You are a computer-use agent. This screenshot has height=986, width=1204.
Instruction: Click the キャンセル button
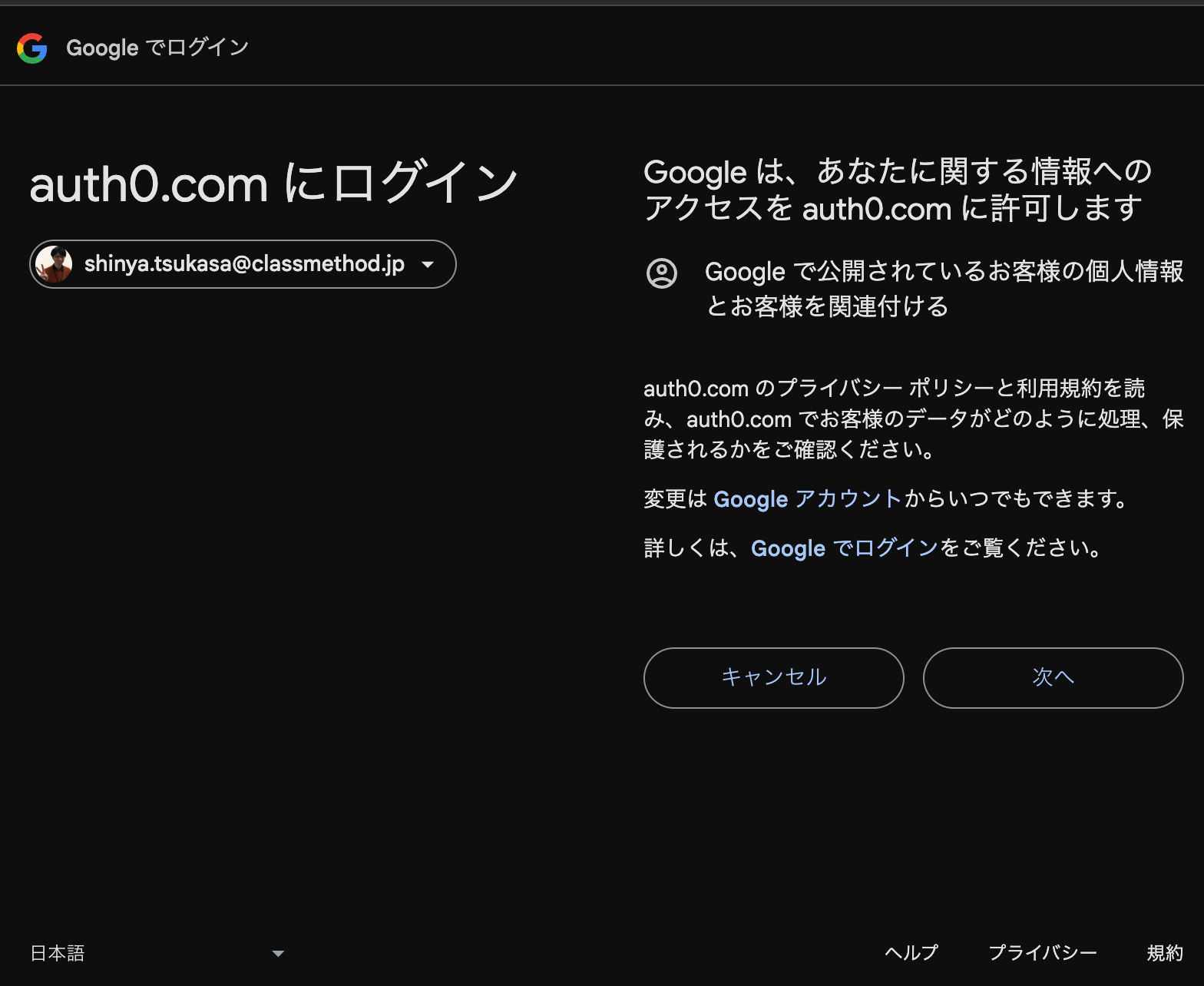773,677
